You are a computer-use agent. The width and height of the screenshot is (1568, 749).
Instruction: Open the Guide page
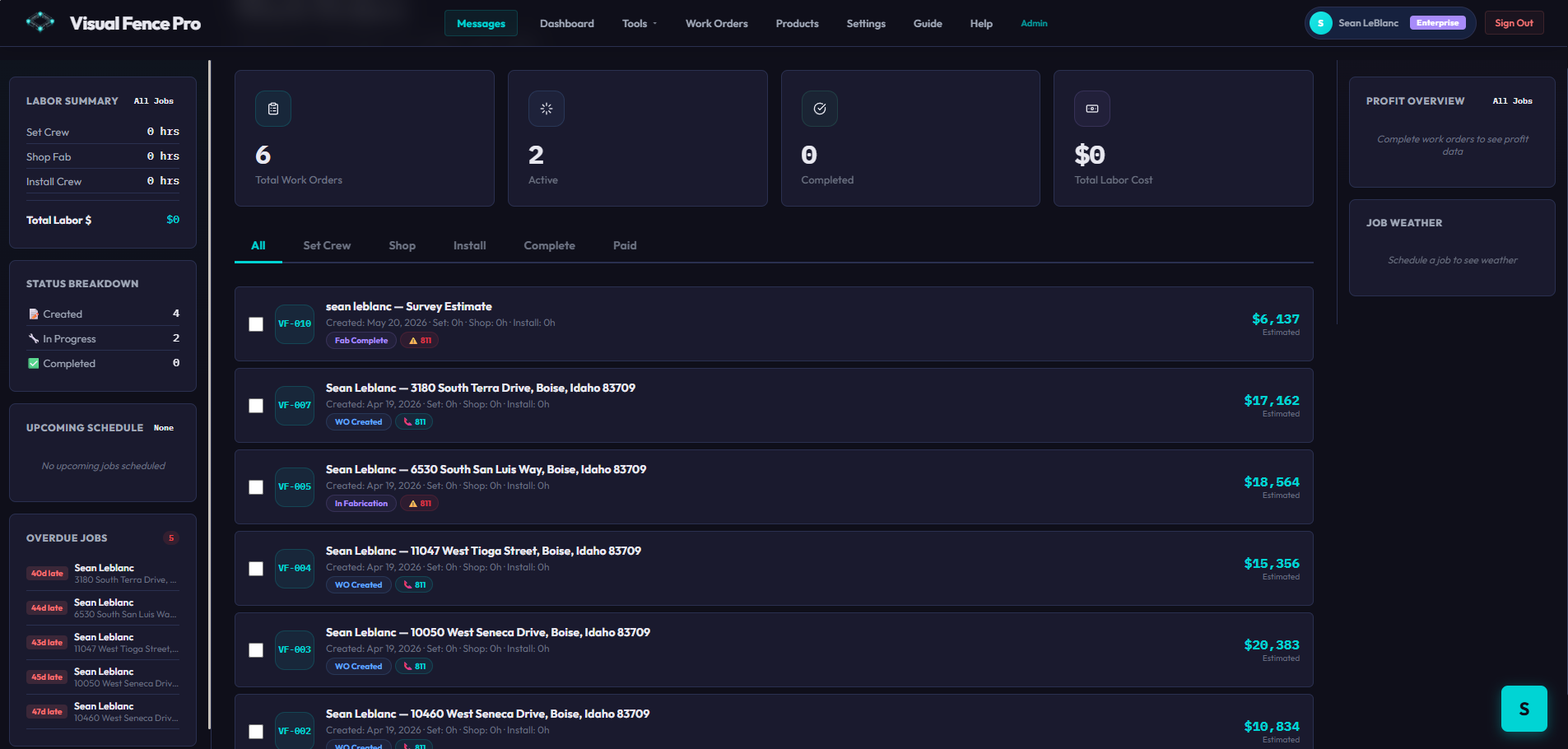pos(928,24)
